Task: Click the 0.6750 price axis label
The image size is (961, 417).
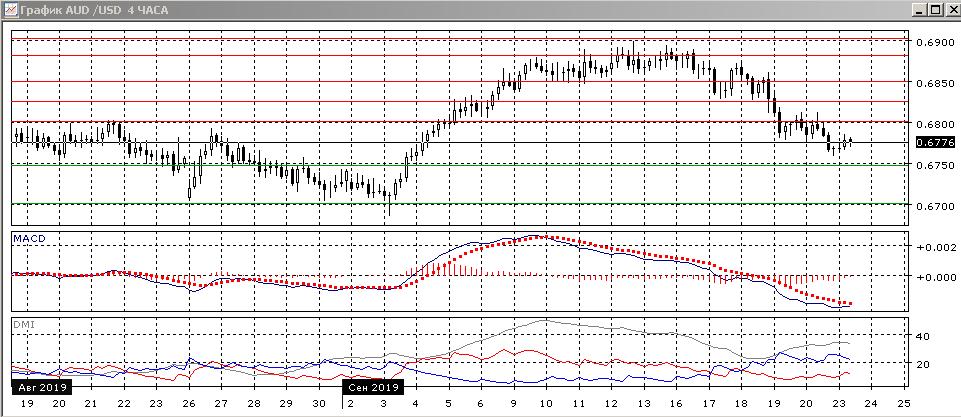Action: pyautogui.click(x=935, y=166)
